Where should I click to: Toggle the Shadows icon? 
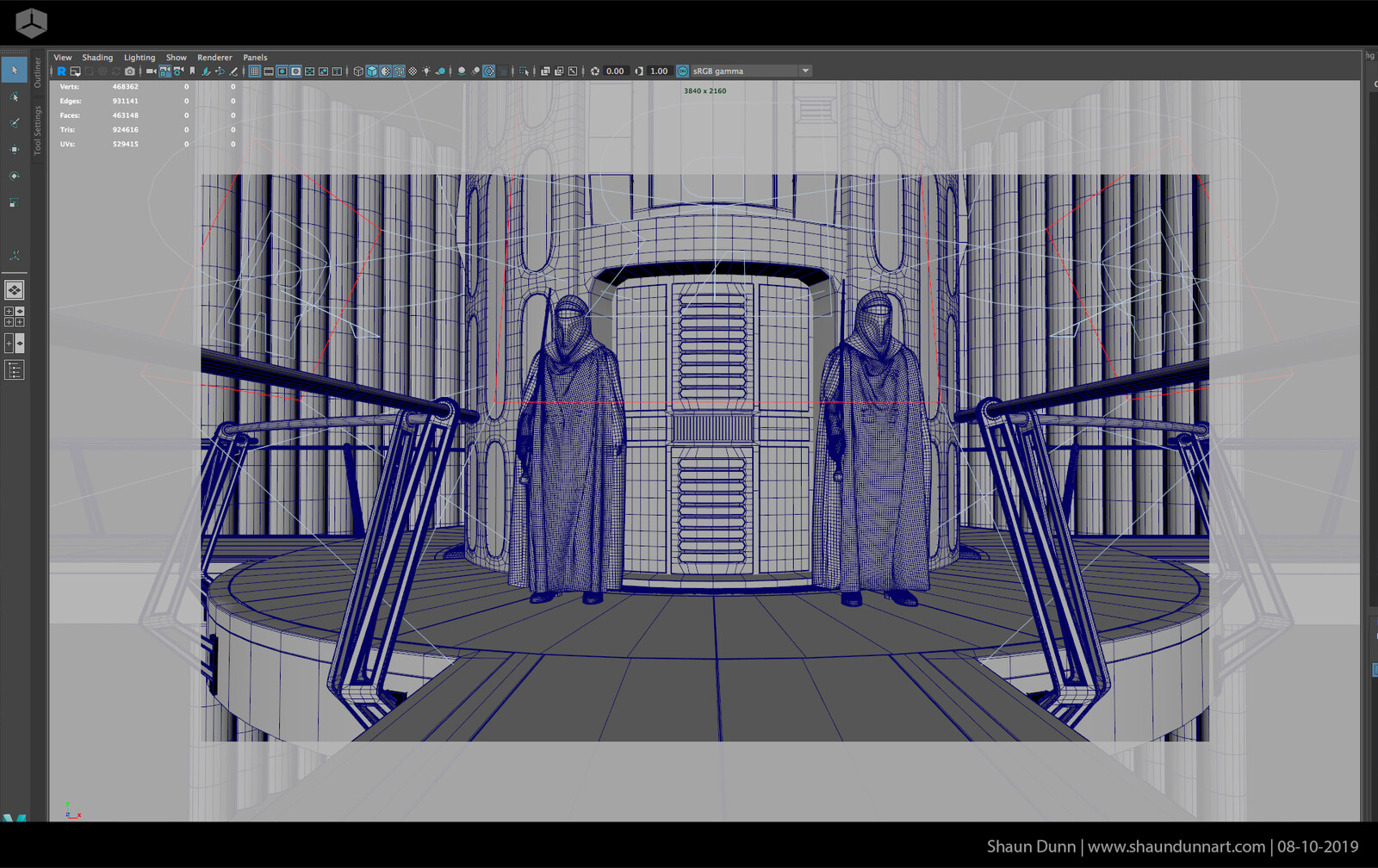click(440, 71)
